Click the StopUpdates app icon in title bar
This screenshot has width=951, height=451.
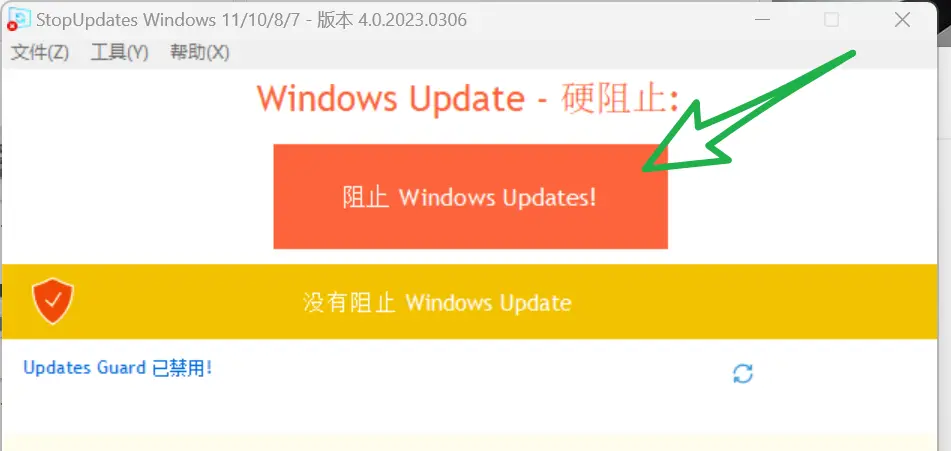(19, 19)
